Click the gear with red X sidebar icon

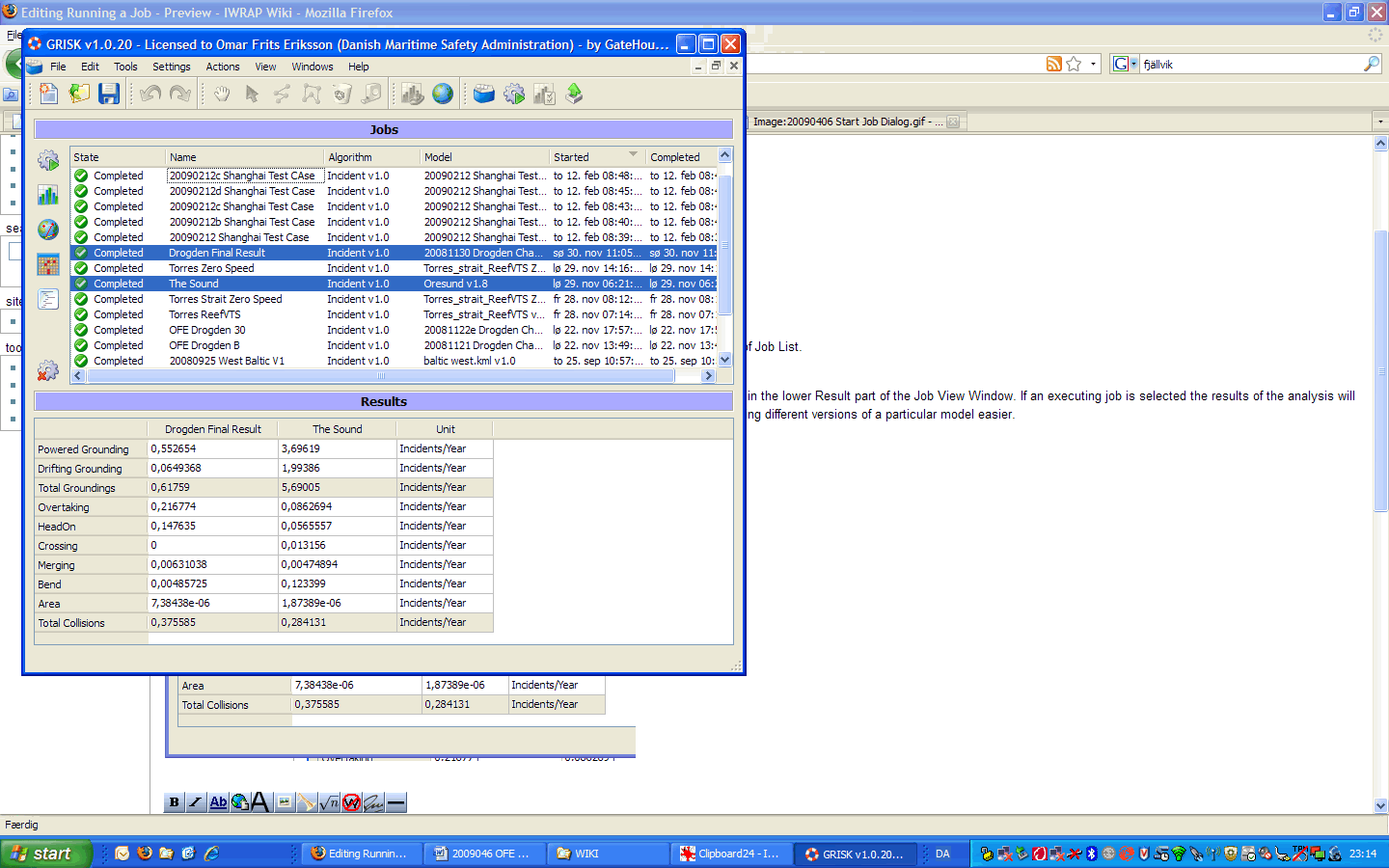[48, 370]
